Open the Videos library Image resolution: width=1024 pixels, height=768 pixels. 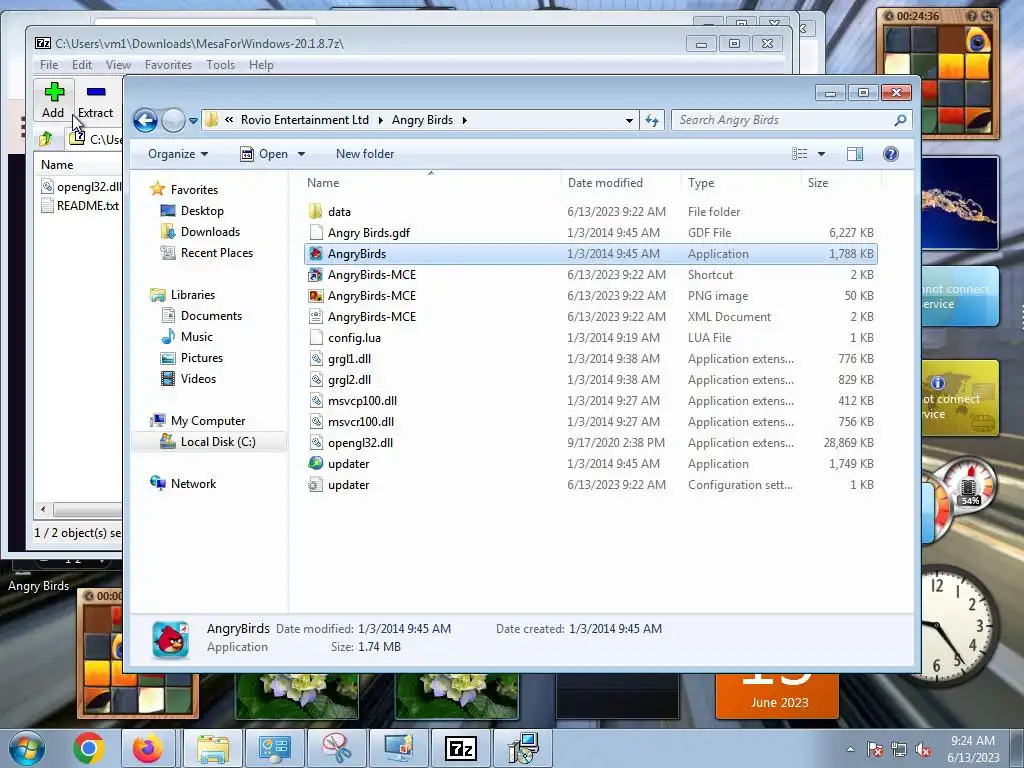pyautogui.click(x=198, y=379)
